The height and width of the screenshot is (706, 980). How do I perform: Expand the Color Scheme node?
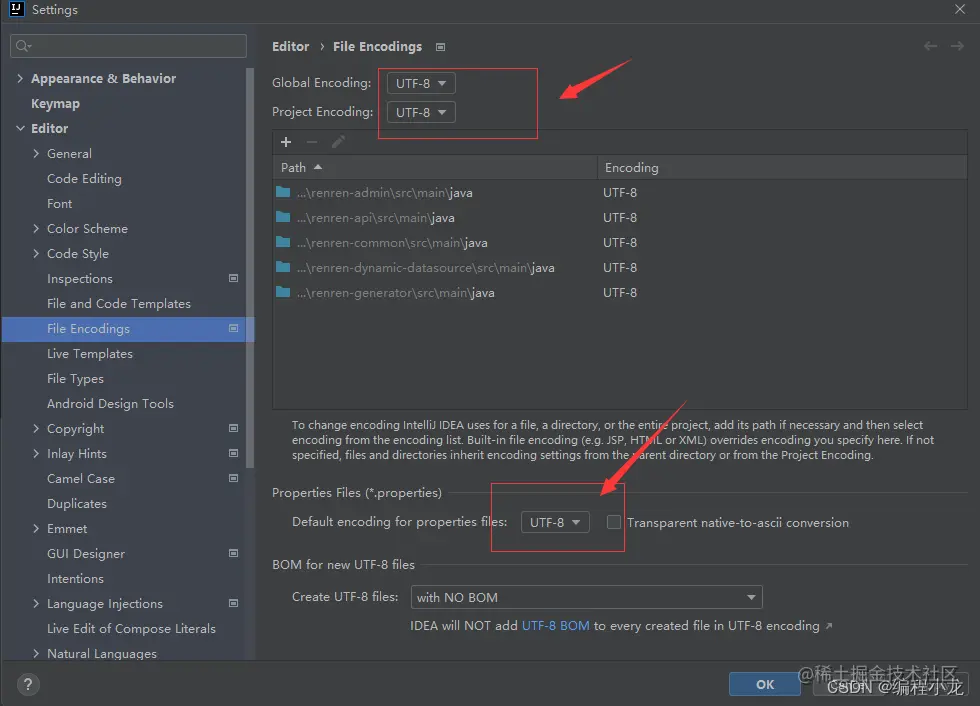pos(36,228)
